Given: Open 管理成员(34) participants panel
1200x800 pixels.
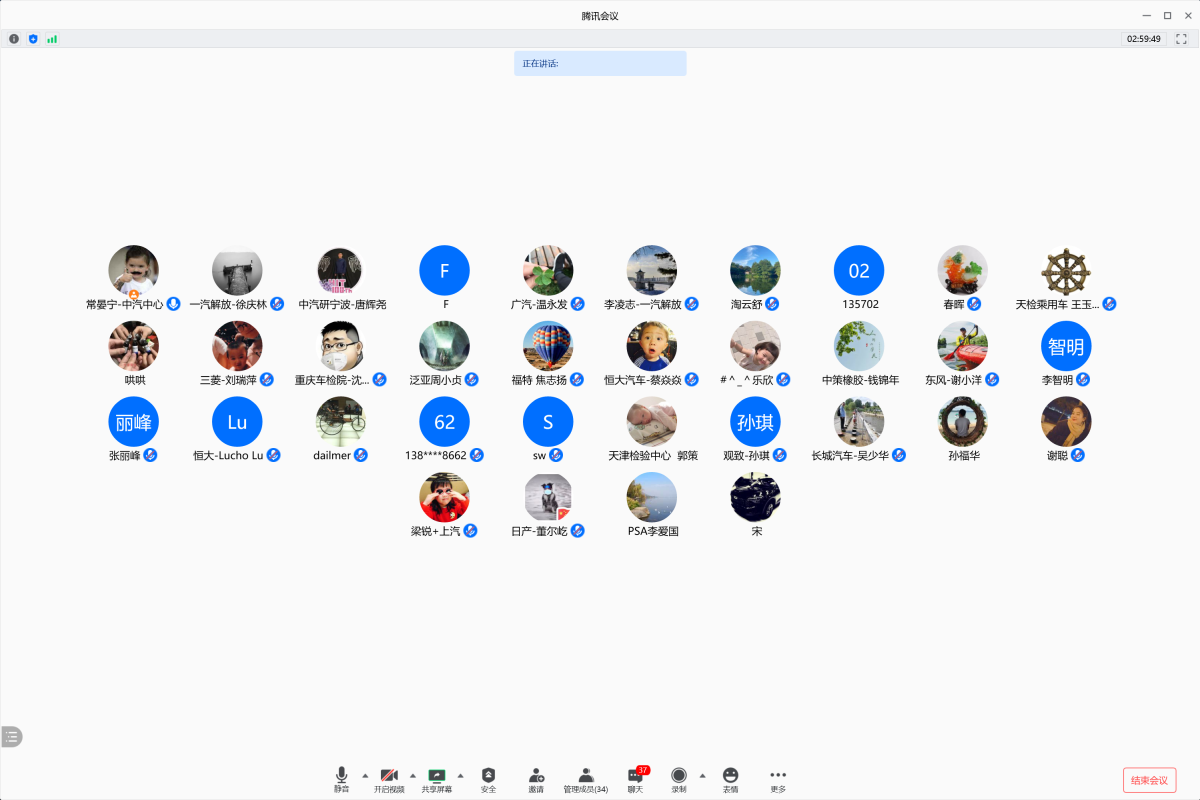Looking at the screenshot, I should pos(586,779).
